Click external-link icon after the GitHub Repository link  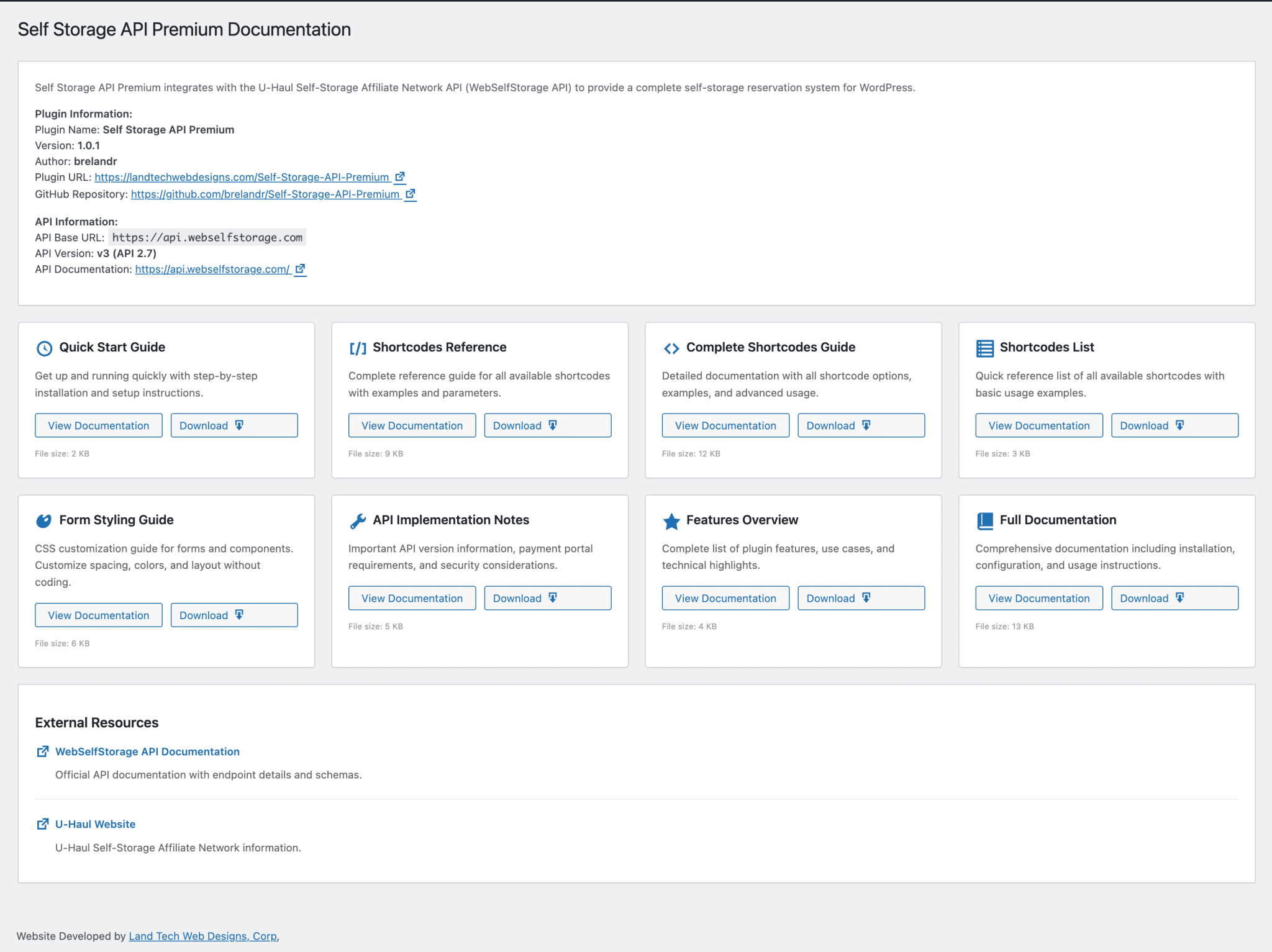click(411, 193)
